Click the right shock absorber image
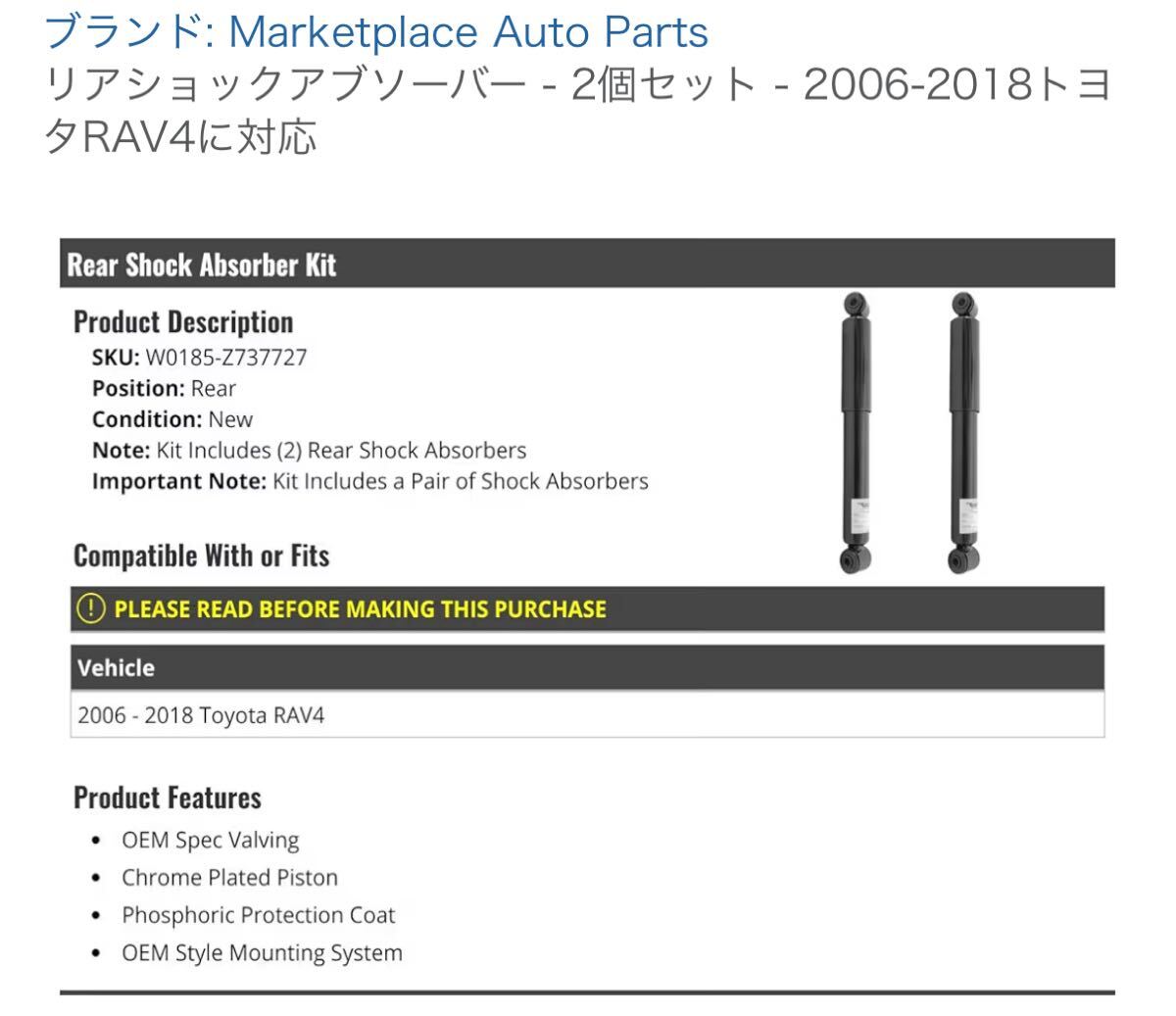This screenshot has width=1176, height=1016. 964,432
